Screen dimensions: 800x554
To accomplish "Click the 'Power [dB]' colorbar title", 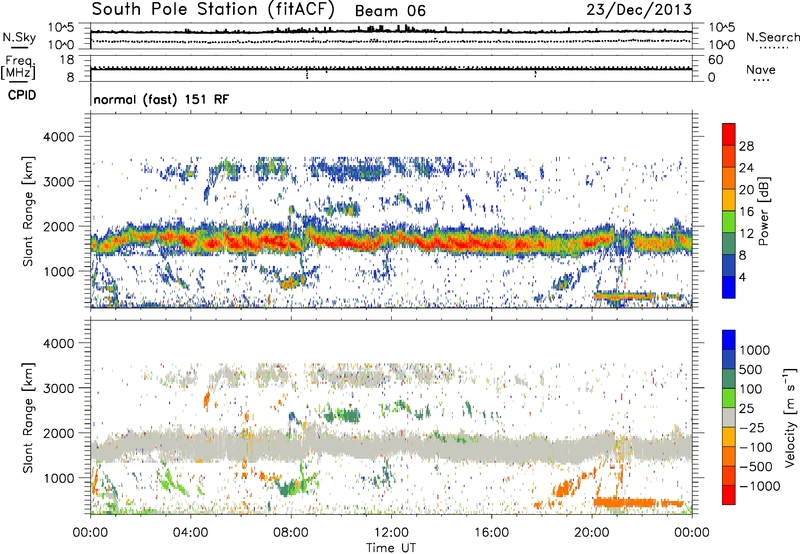I will pos(764,211).
